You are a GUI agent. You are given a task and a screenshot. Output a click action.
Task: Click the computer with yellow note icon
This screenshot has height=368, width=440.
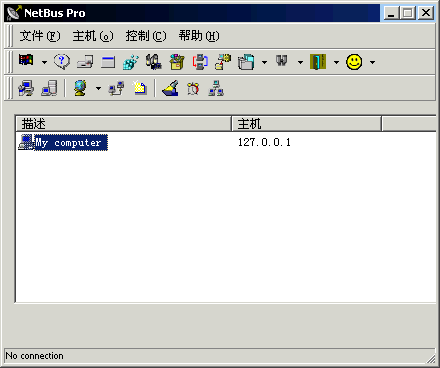click(x=223, y=62)
